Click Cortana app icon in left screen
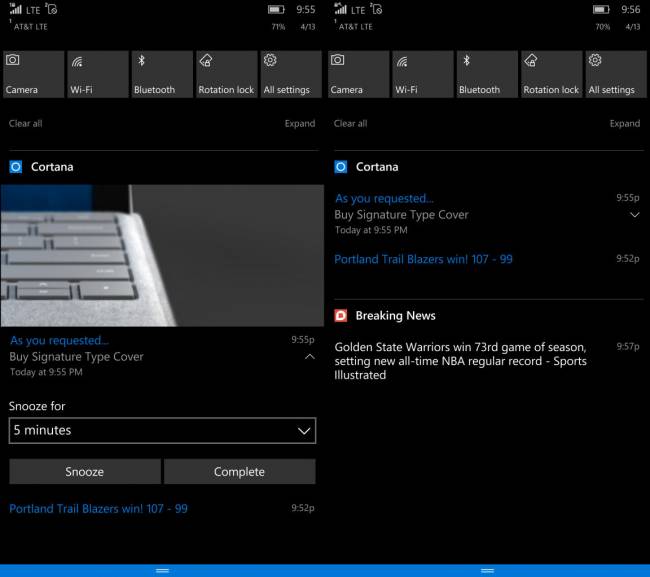 (x=16, y=167)
